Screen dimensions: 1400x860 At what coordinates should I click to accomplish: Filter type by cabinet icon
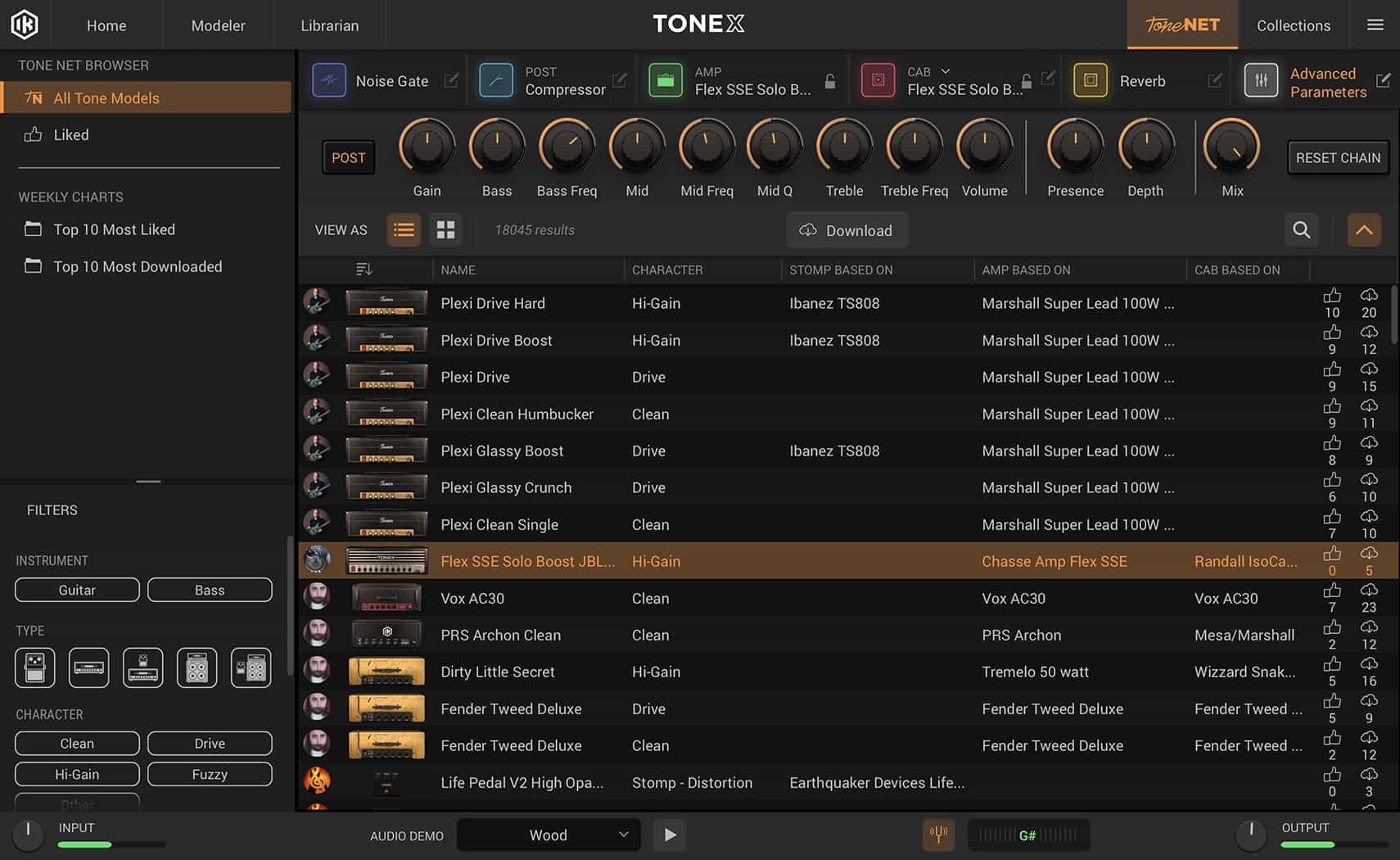coord(197,668)
